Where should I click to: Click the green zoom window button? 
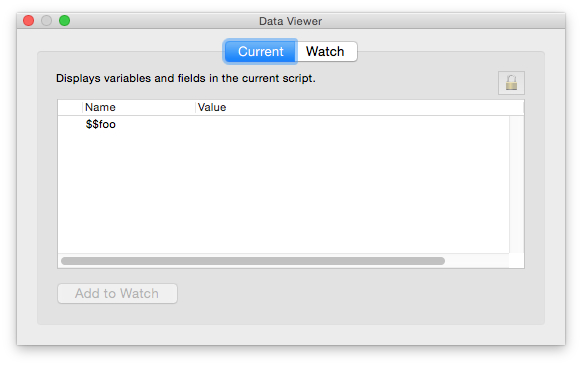[x=65, y=20]
